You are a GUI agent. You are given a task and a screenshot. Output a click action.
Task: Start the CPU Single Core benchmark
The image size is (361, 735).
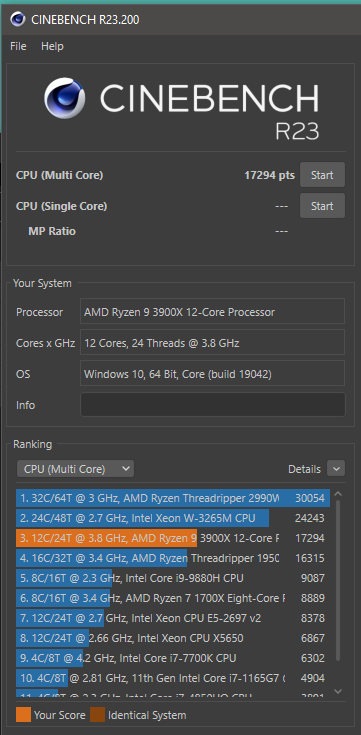[x=322, y=206]
